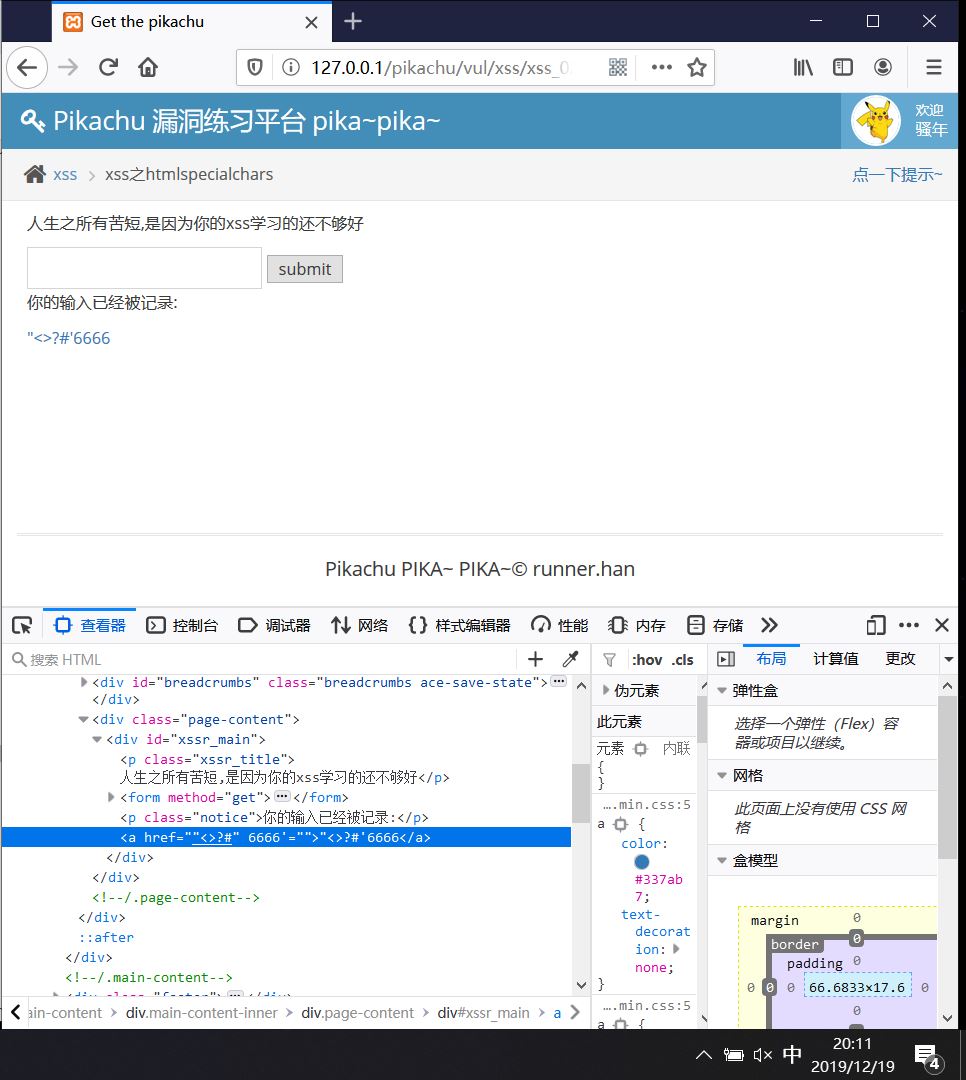Image resolution: width=966 pixels, height=1080 pixels.
Task: Click the #337ab7 color swatch
Action: tap(641, 862)
